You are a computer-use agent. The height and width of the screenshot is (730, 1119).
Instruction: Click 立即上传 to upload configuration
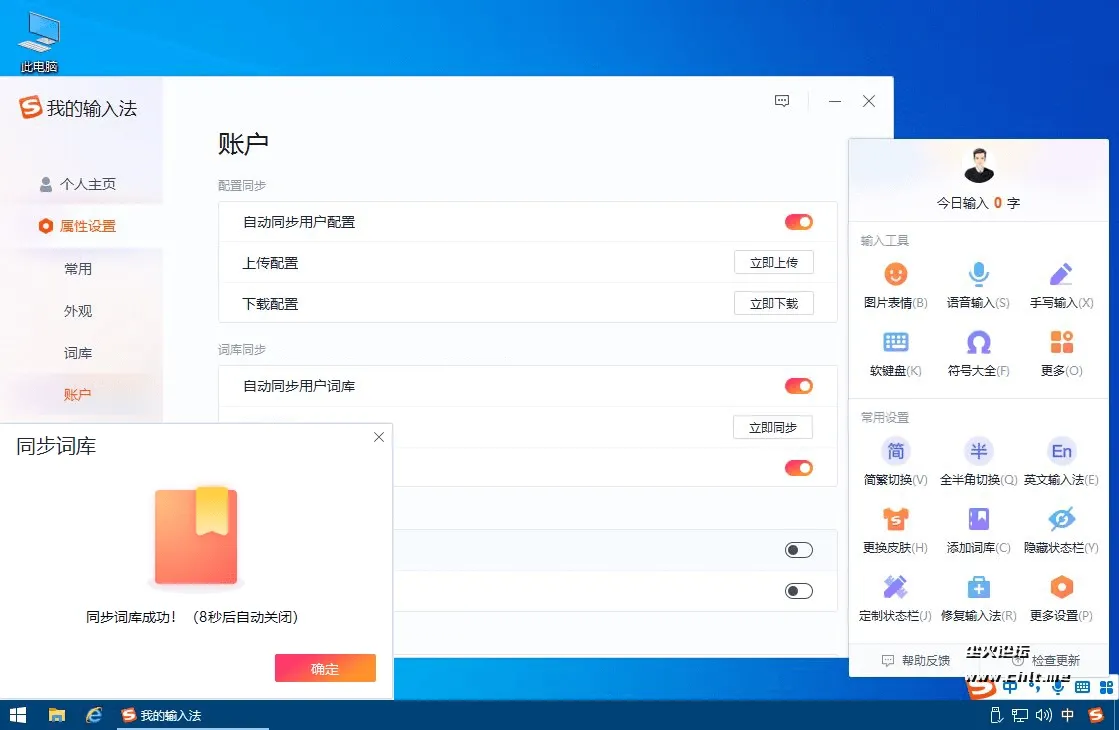point(773,262)
